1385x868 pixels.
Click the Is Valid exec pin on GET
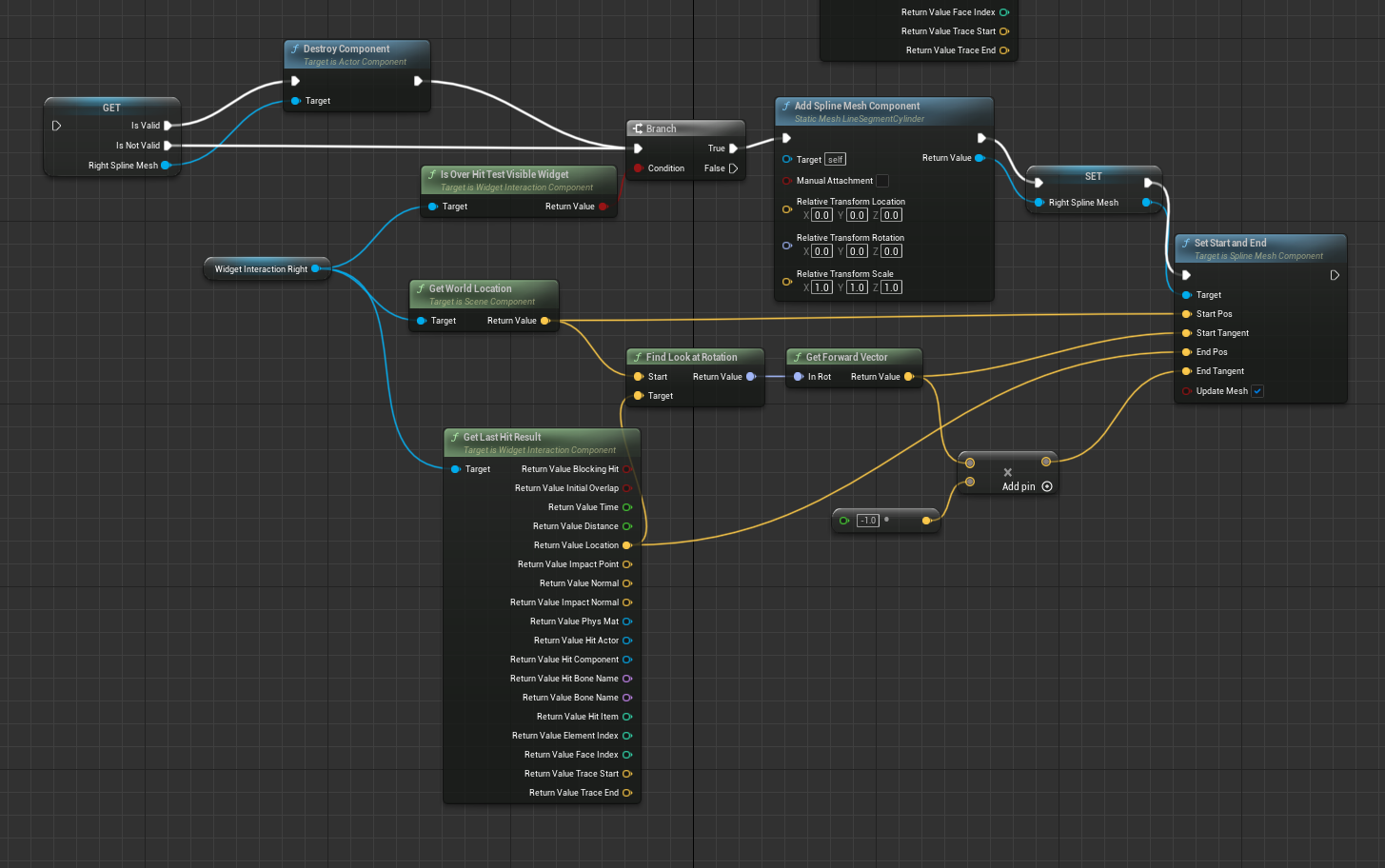[168, 126]
